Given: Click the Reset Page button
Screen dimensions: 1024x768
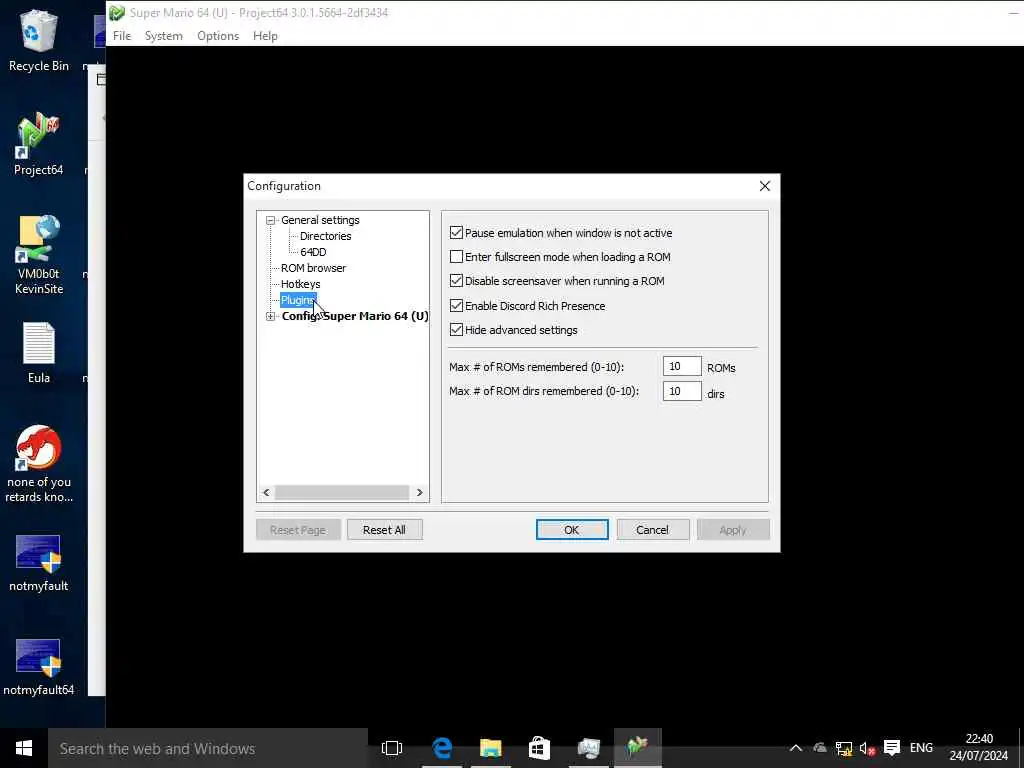Looking at the screenshot, I should point(298,530).
